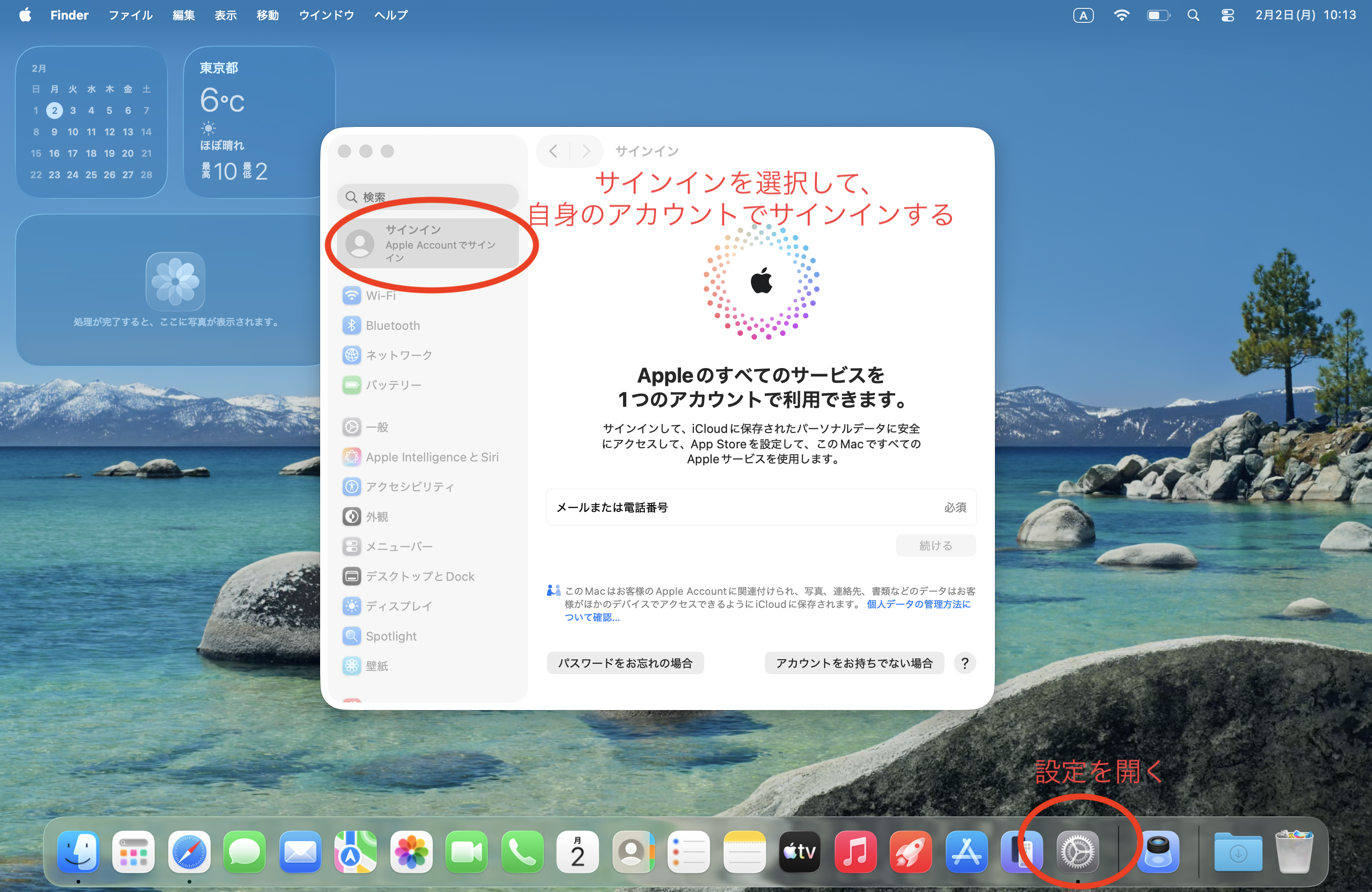Open the App Store from the Dock
Viewport: 1372px width, 892px height.
[967, 851]
